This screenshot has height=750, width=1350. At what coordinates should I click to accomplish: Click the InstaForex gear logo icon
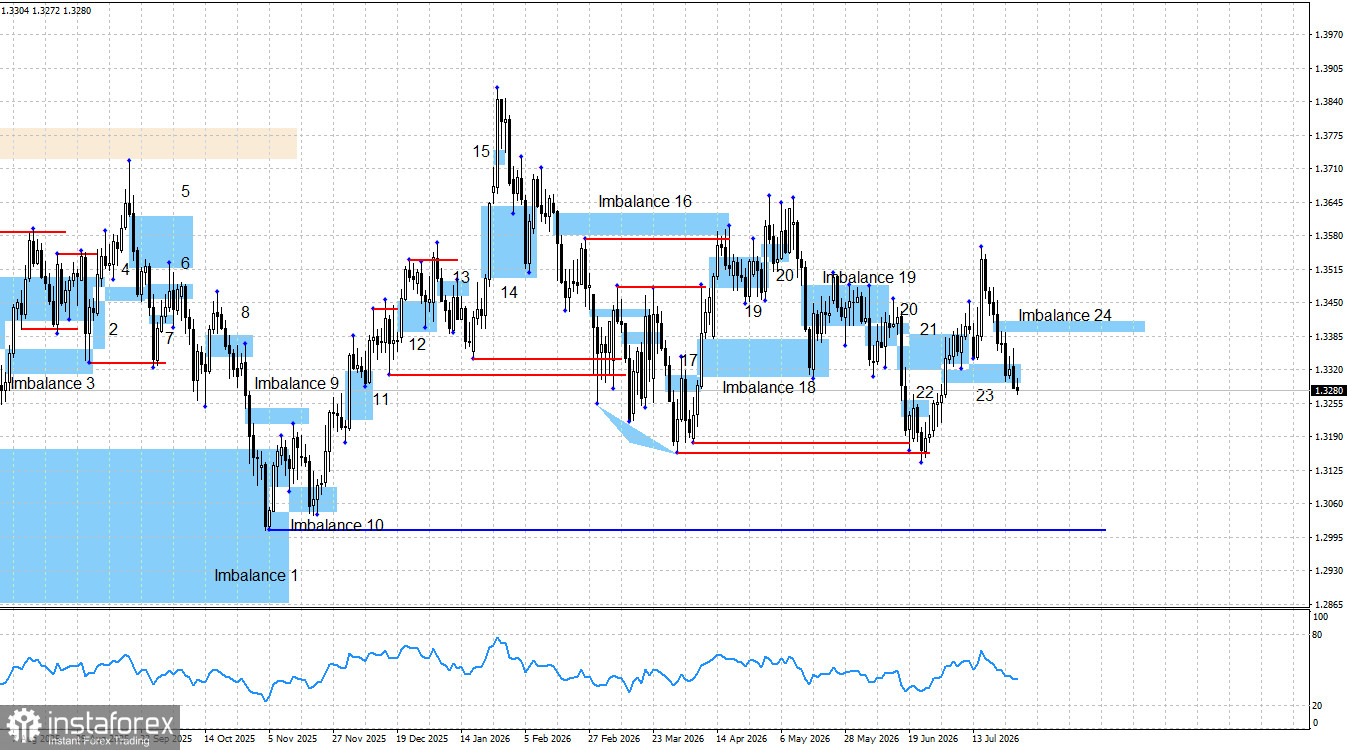pyautogui.click(x=23, y=725)
